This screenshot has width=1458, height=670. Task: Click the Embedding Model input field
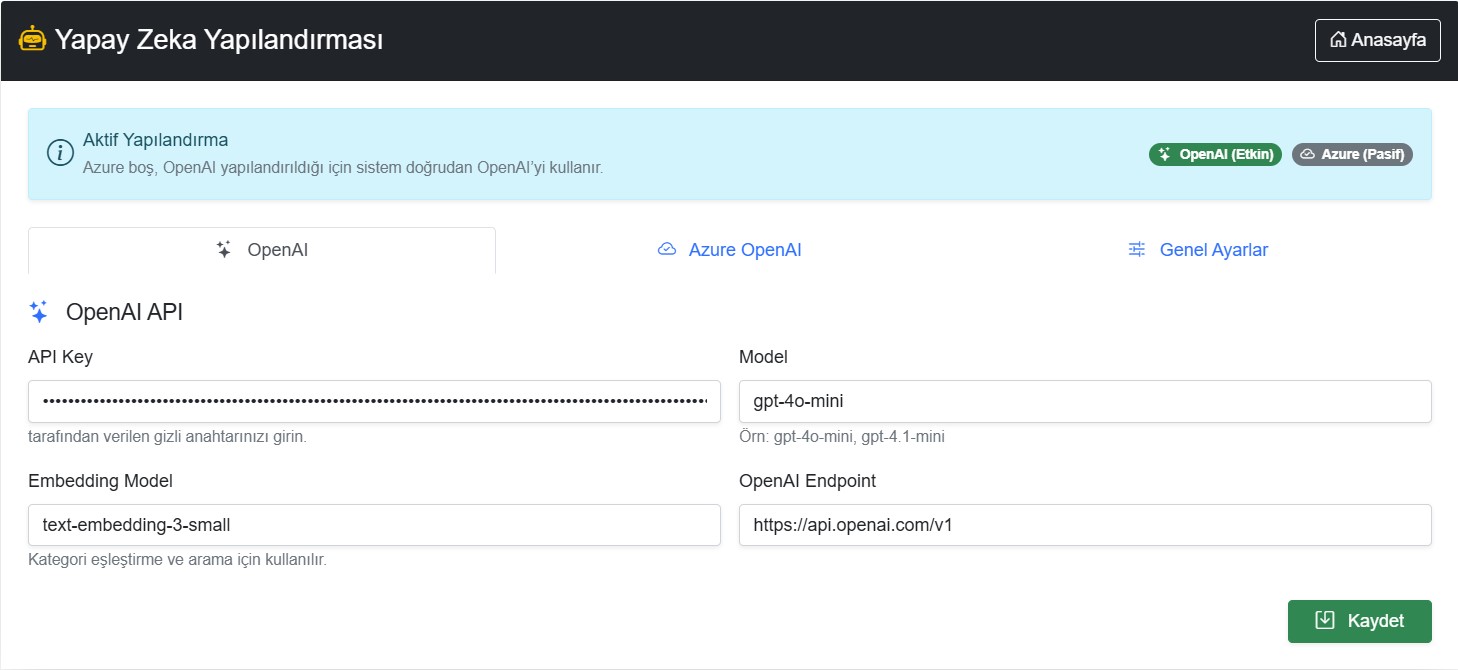click(x=374, y=525)
